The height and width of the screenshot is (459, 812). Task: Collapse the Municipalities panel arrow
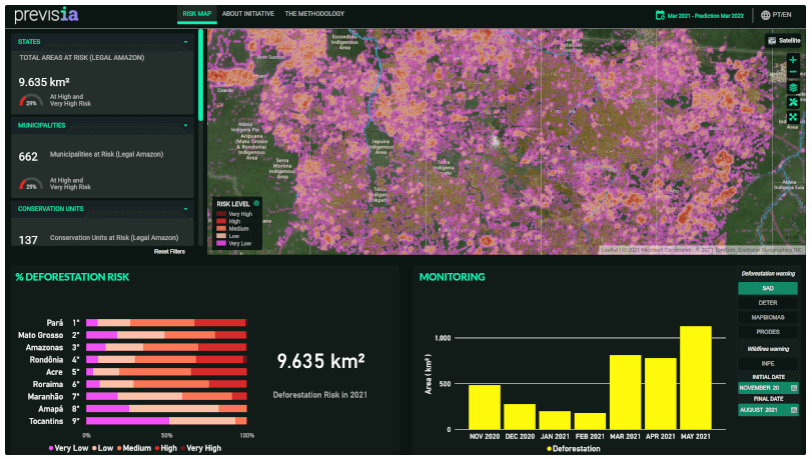[186, 125]
